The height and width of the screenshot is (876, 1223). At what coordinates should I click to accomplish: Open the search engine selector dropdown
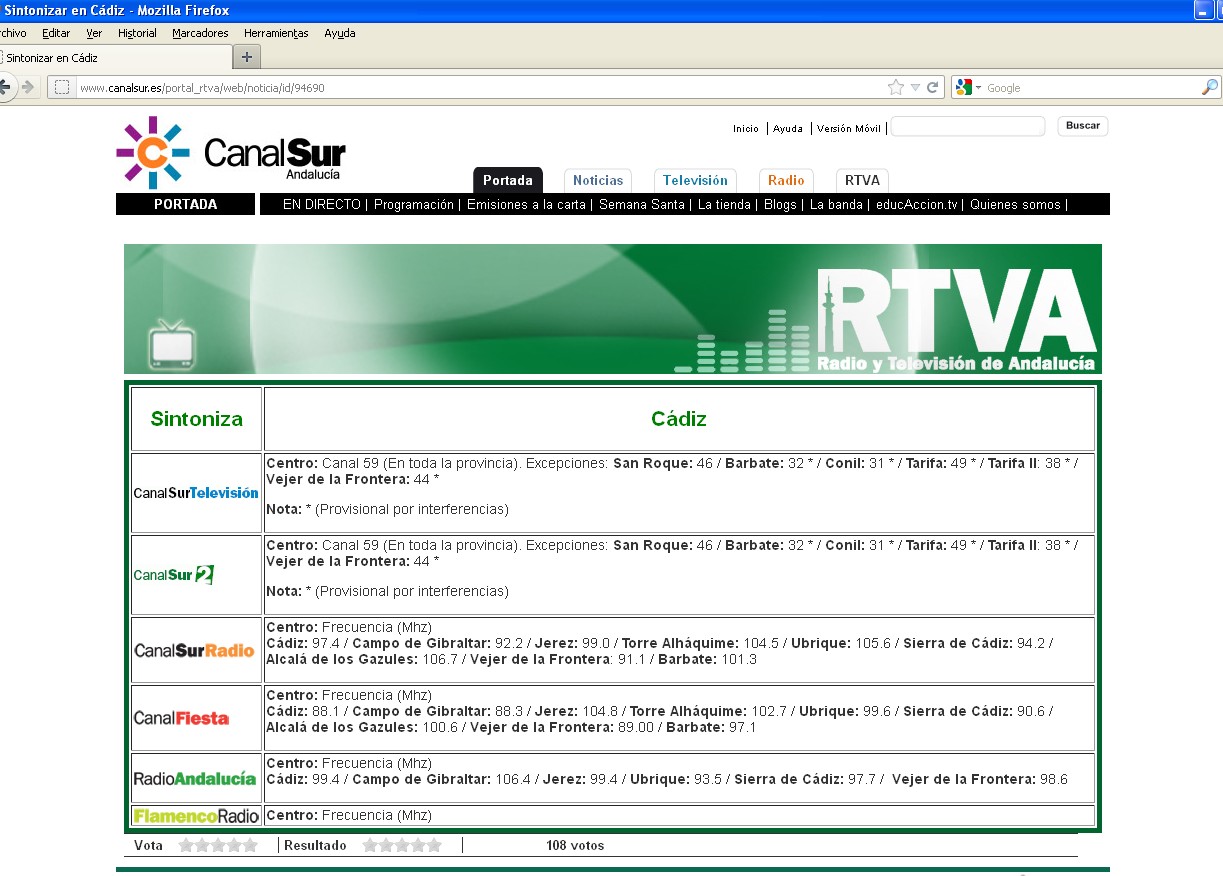pyautogui.click(x=969, y=88)
